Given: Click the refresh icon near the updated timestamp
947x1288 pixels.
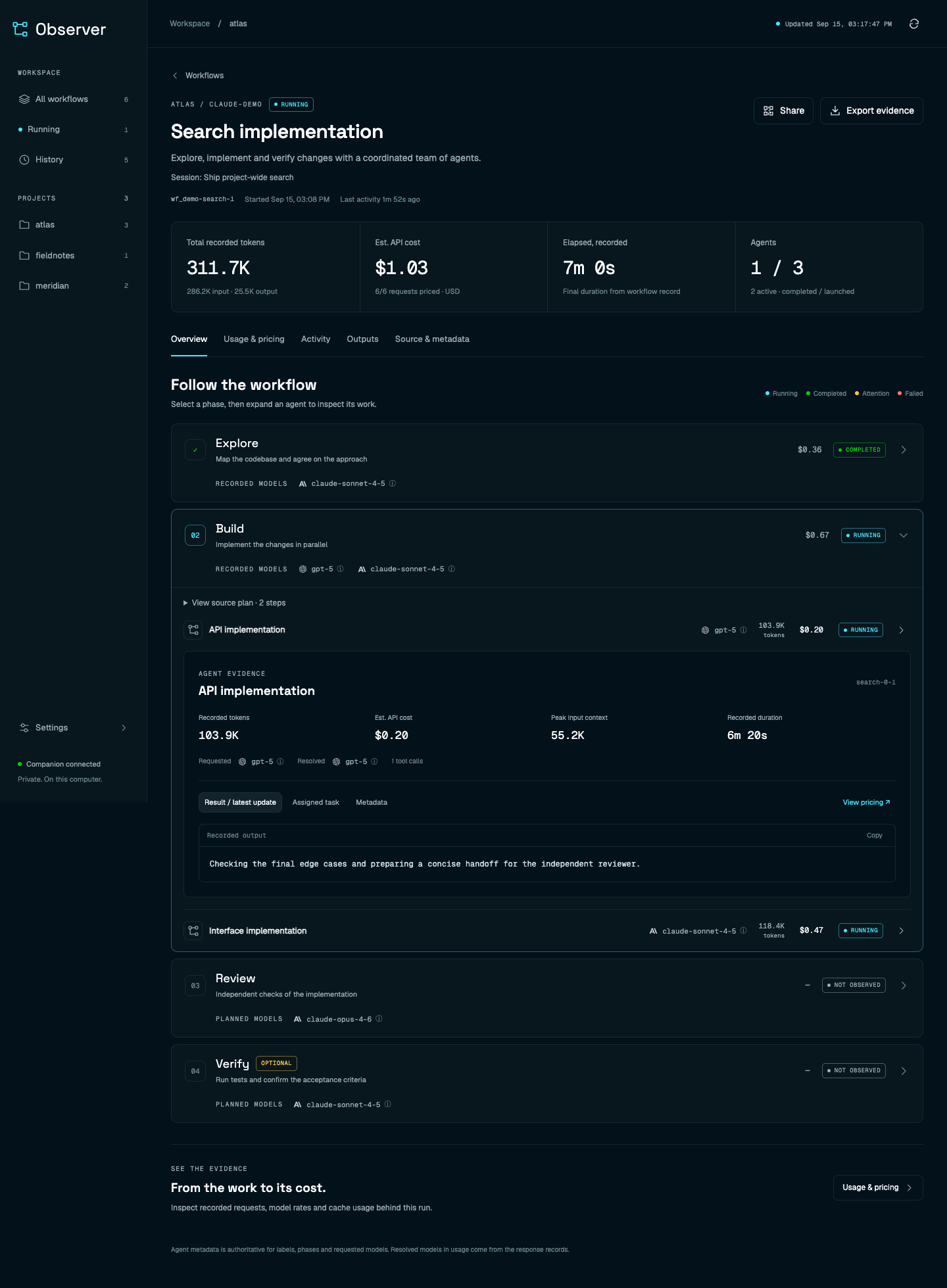Looking at the screenshot, I should click(x=913, y=24).
